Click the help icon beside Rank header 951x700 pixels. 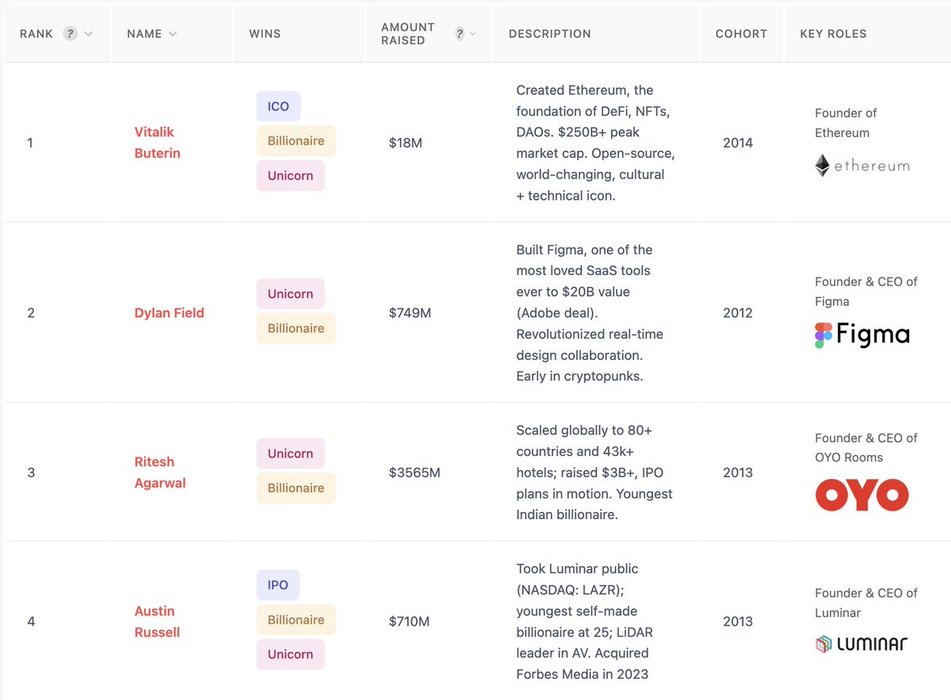click(70, 33)
